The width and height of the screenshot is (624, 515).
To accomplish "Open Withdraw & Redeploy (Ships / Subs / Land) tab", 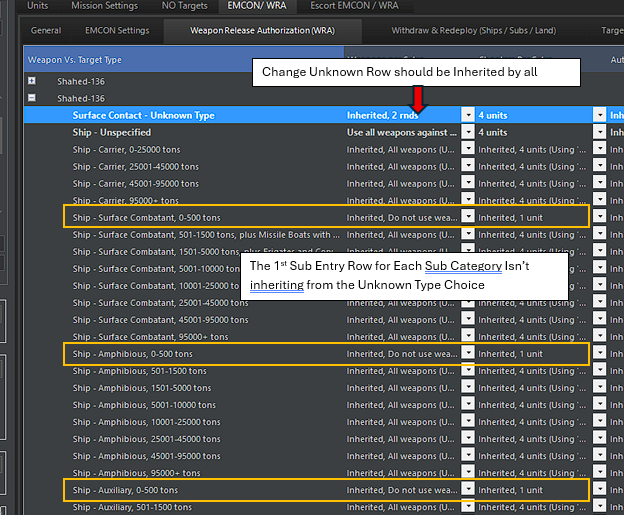I will point(474,31).
